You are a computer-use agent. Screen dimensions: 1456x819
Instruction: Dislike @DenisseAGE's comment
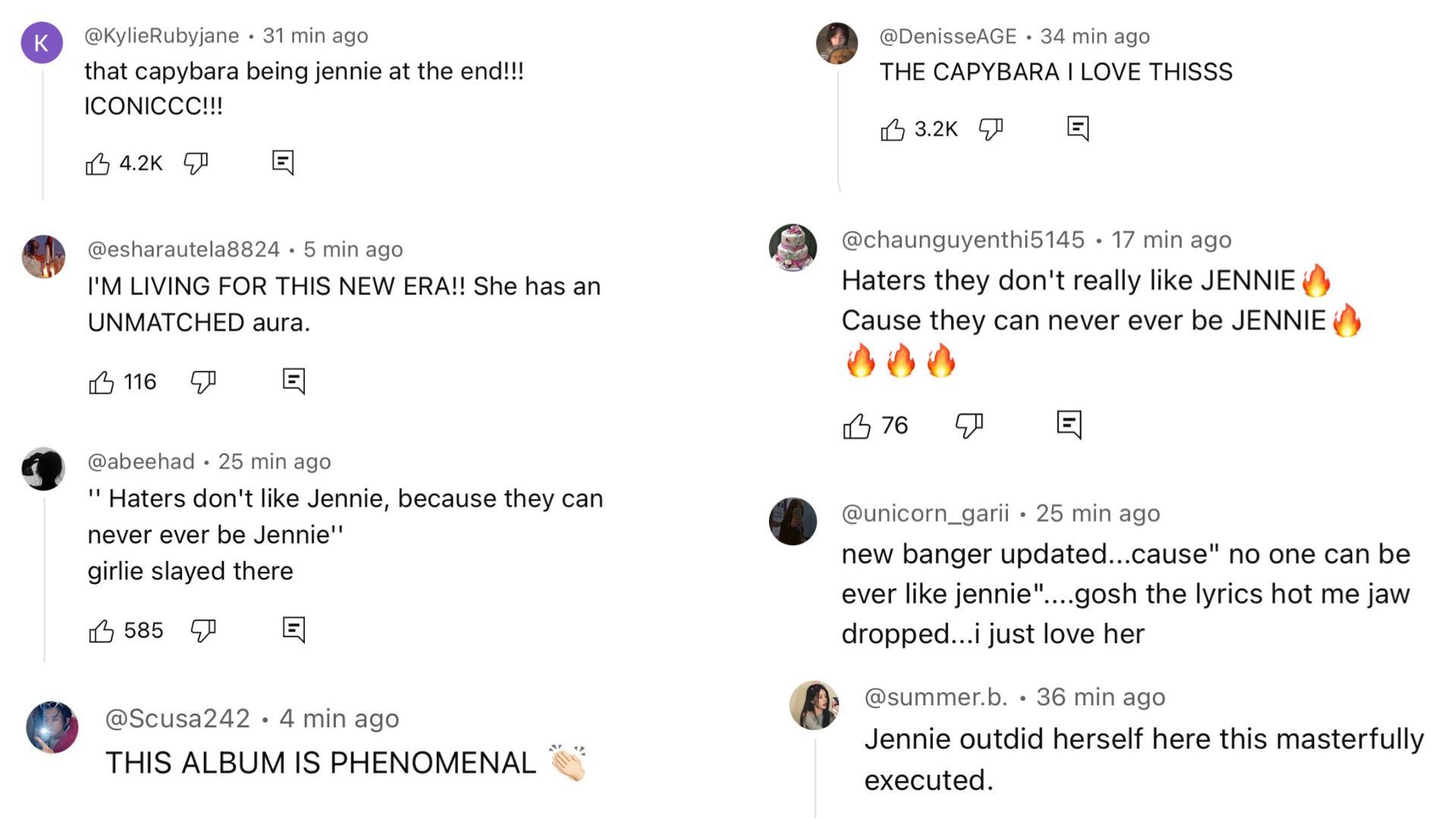(990, 129)
